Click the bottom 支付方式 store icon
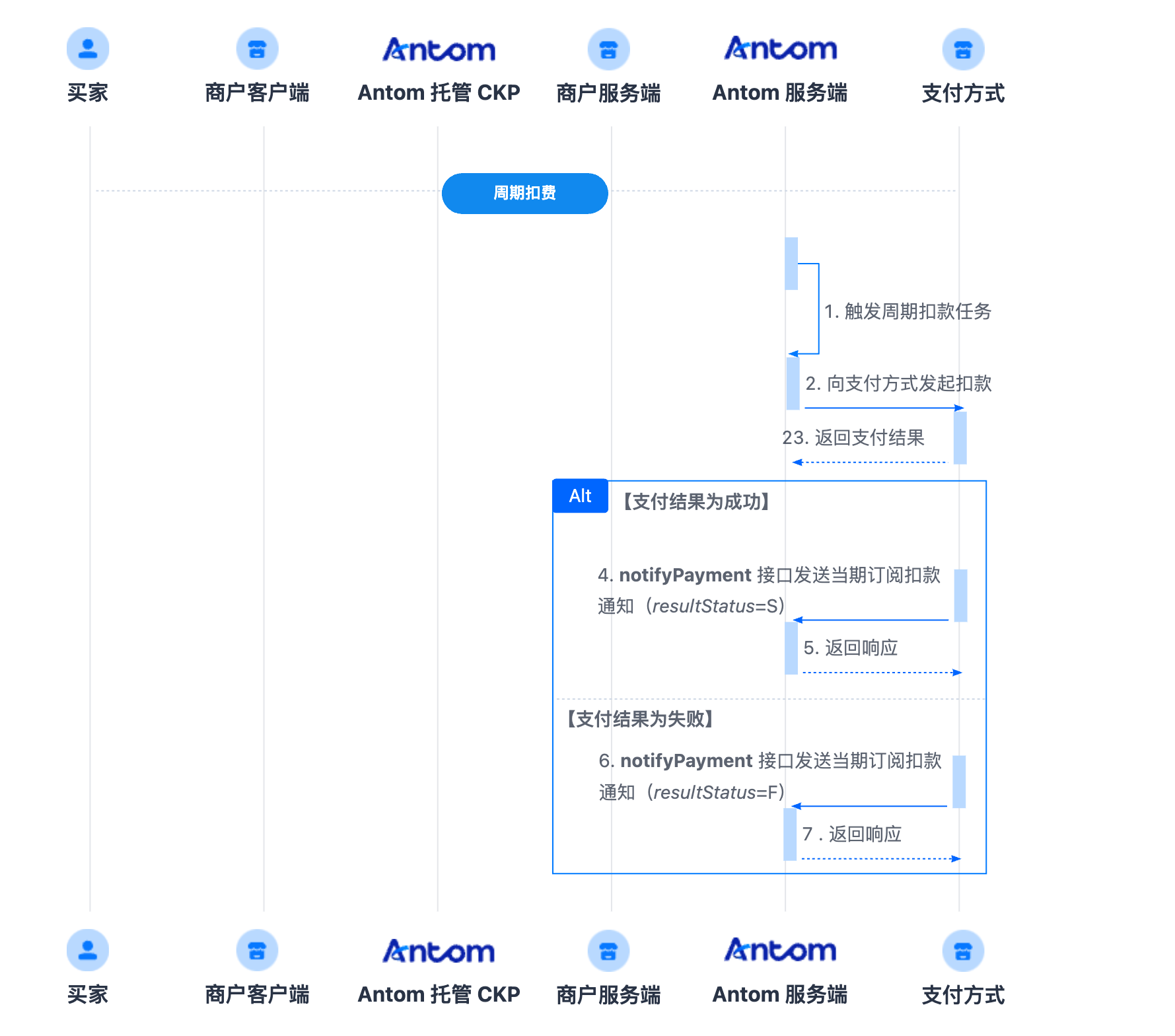The width and height of the screenshot is (1175, 1036). pos(964,951)
